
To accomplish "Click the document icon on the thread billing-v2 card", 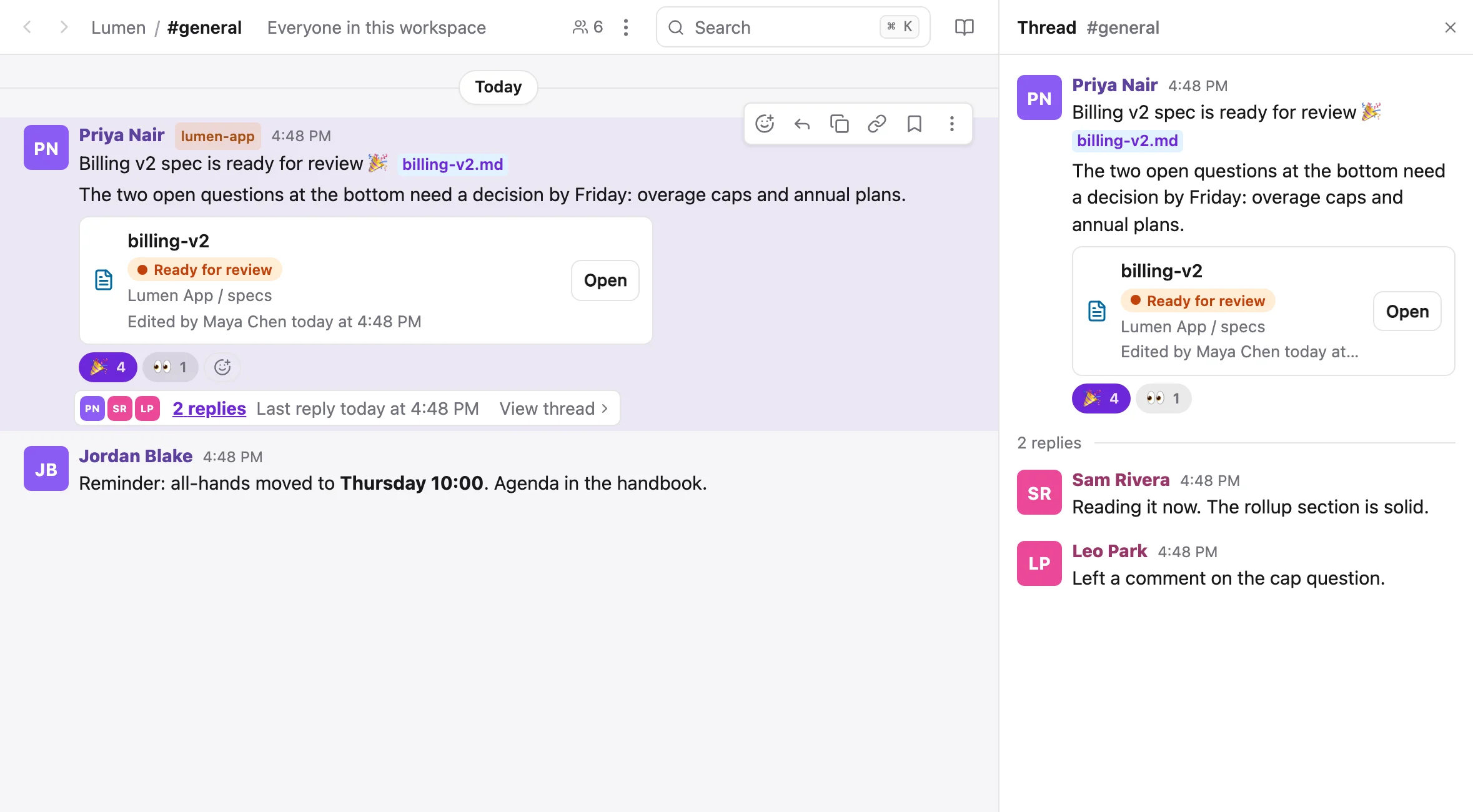I will tap(1097, 310).
